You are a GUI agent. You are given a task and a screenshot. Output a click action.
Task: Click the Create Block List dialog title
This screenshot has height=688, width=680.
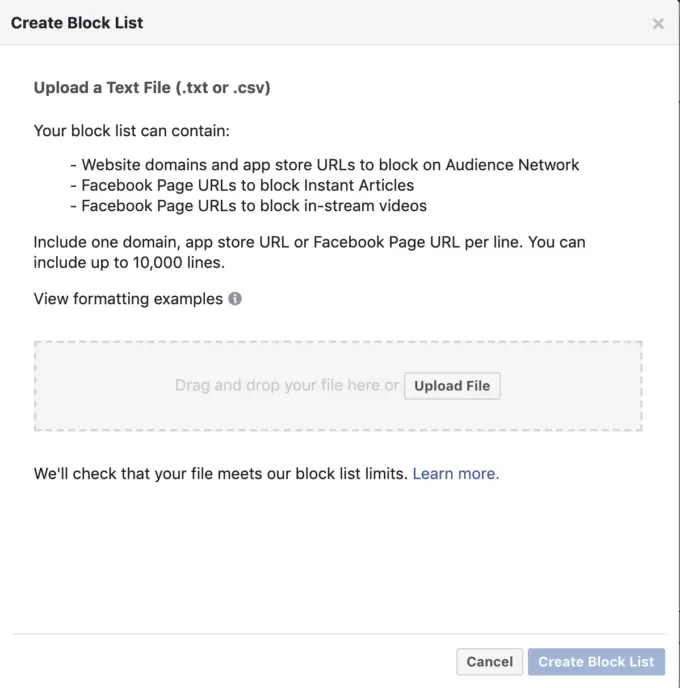(77, 23)
